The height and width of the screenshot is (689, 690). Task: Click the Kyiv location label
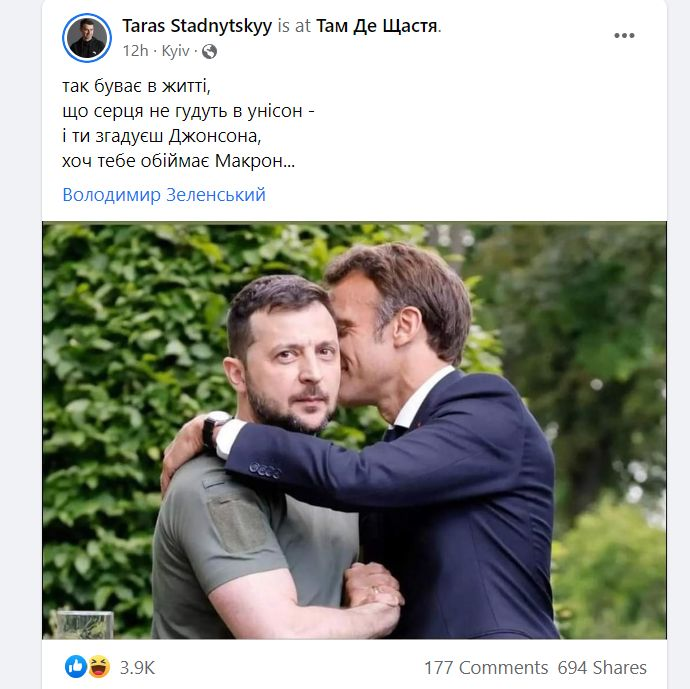coord(175,51)
